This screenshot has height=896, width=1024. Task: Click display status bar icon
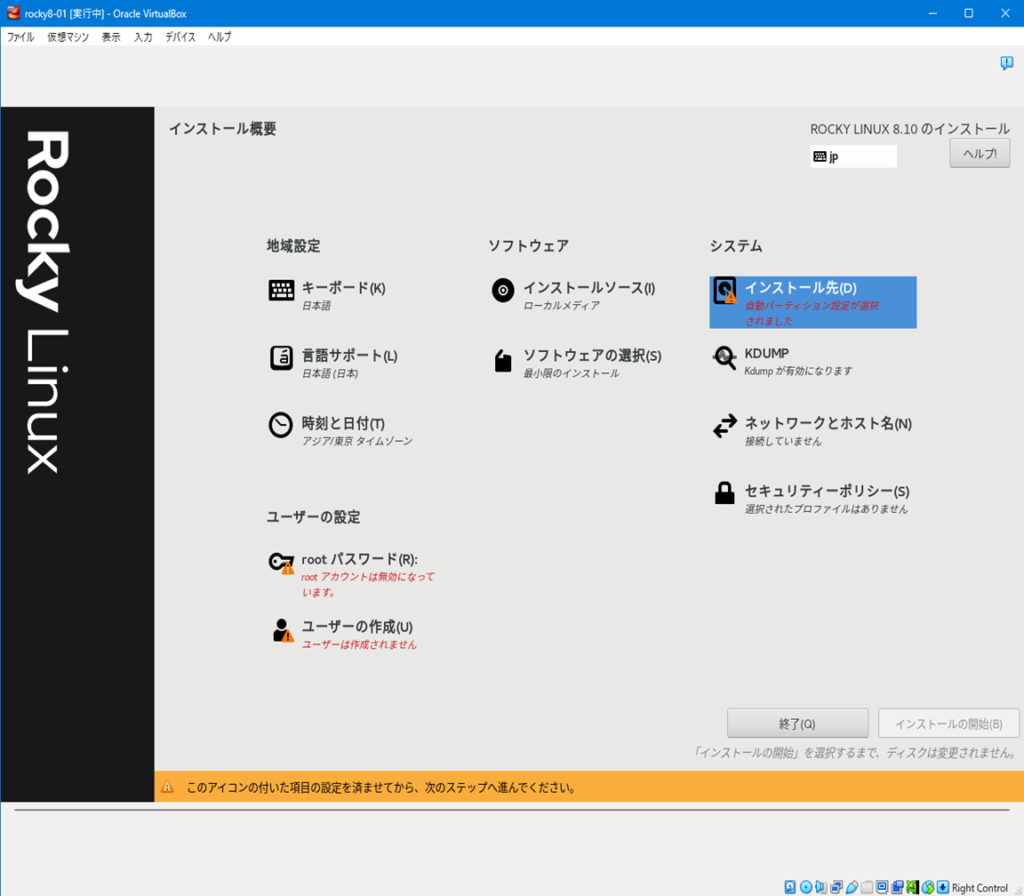pyautogui.click(x=882, y=887)
